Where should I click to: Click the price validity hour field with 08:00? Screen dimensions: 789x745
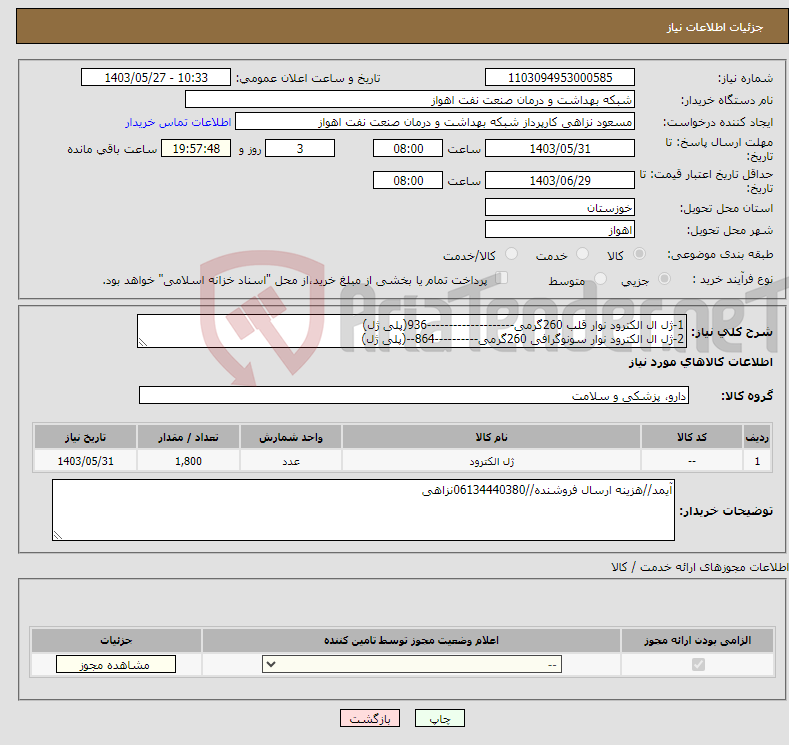click(408, 180)
